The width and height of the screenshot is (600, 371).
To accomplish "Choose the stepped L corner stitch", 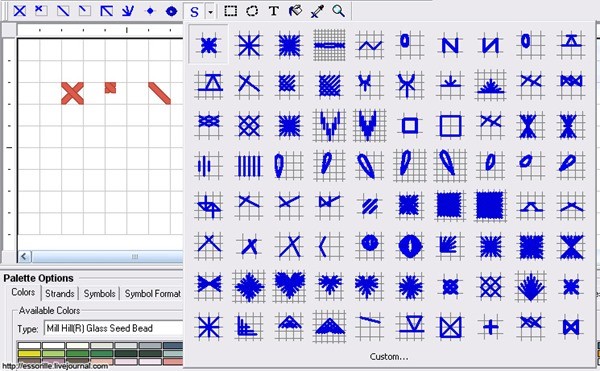I will click(249, 326).
